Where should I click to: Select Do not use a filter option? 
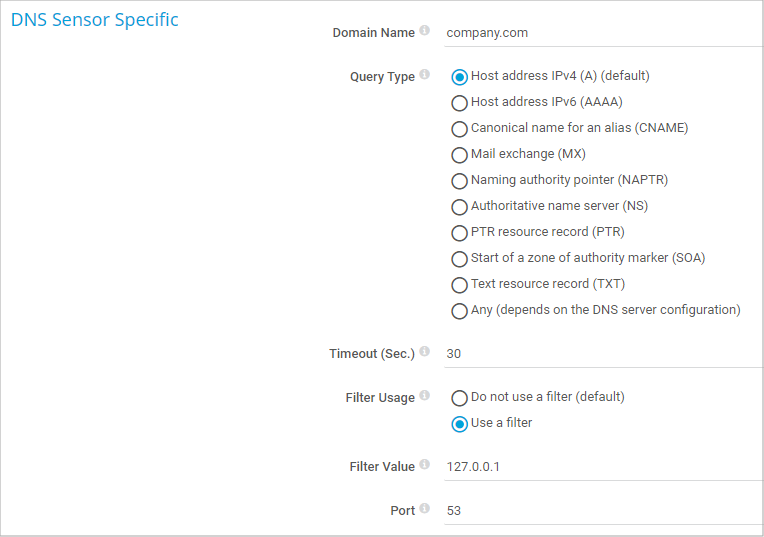click(460, 397)
